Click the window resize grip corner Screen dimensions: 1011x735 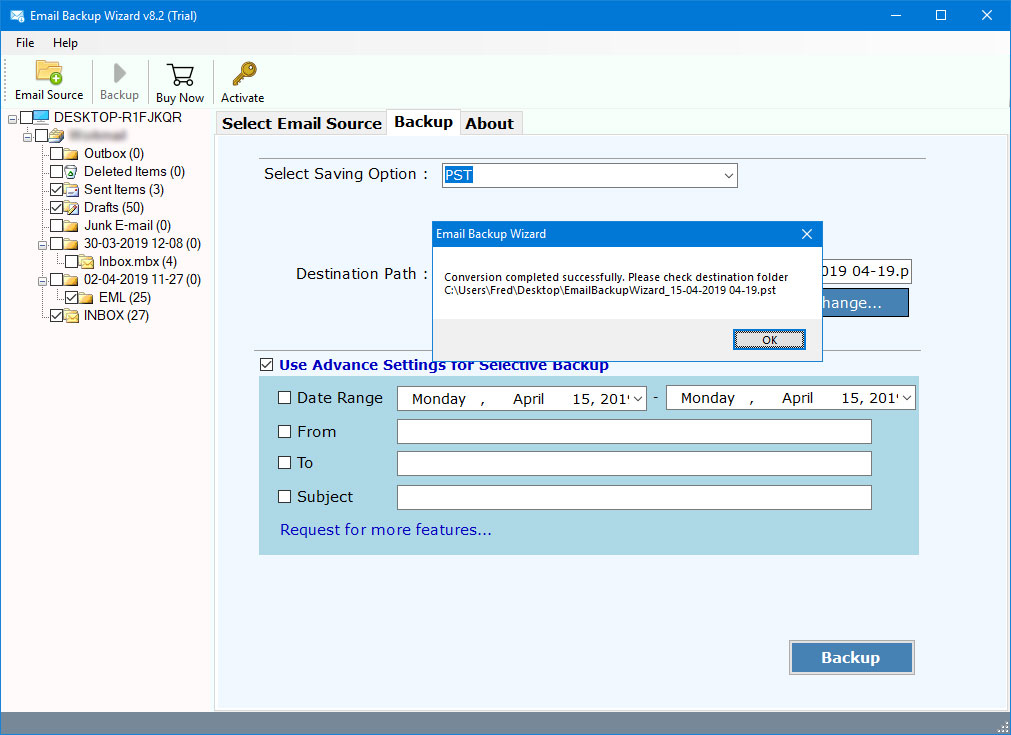tap(1003, 727)
